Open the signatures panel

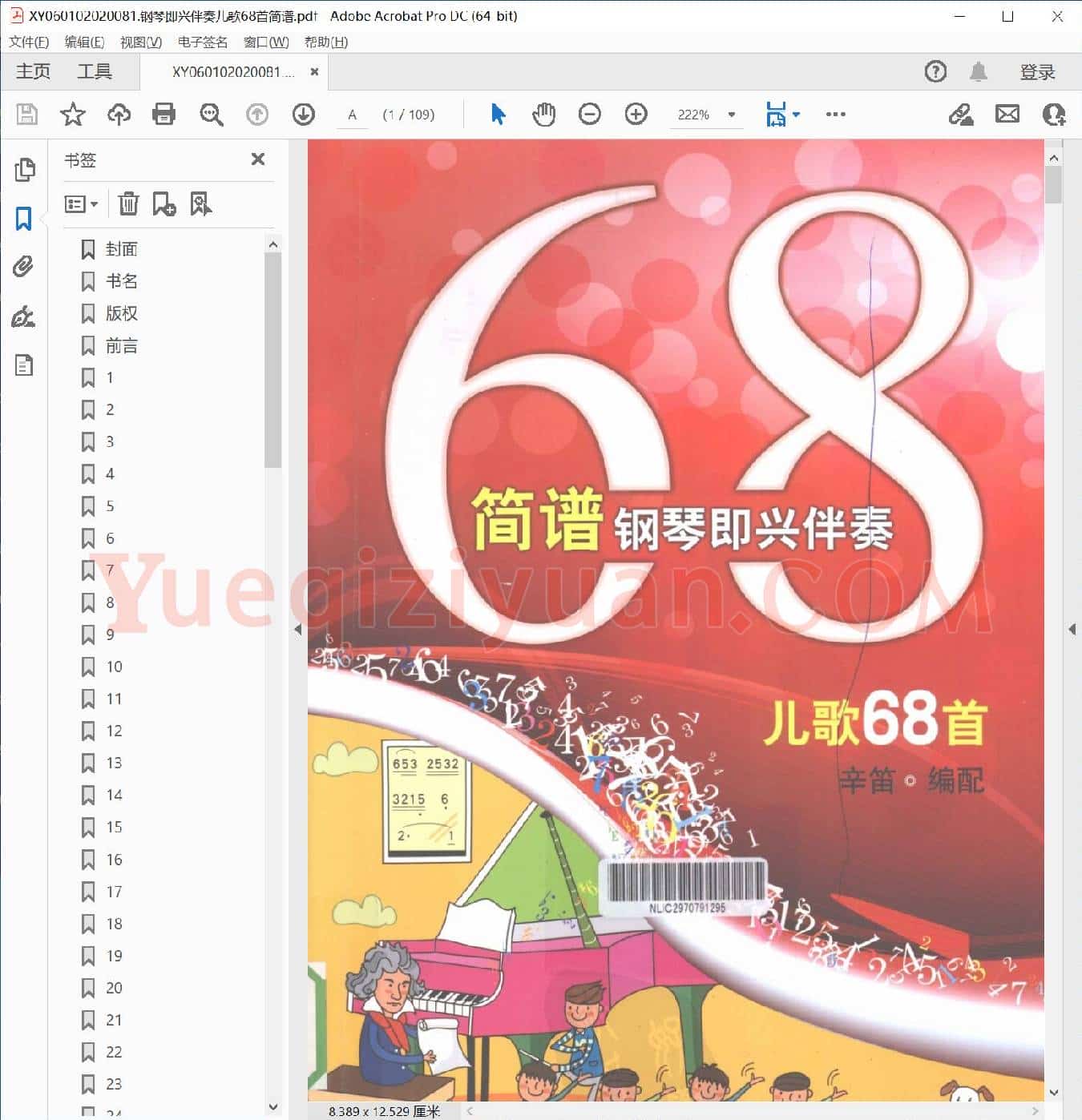pos(24,316)
